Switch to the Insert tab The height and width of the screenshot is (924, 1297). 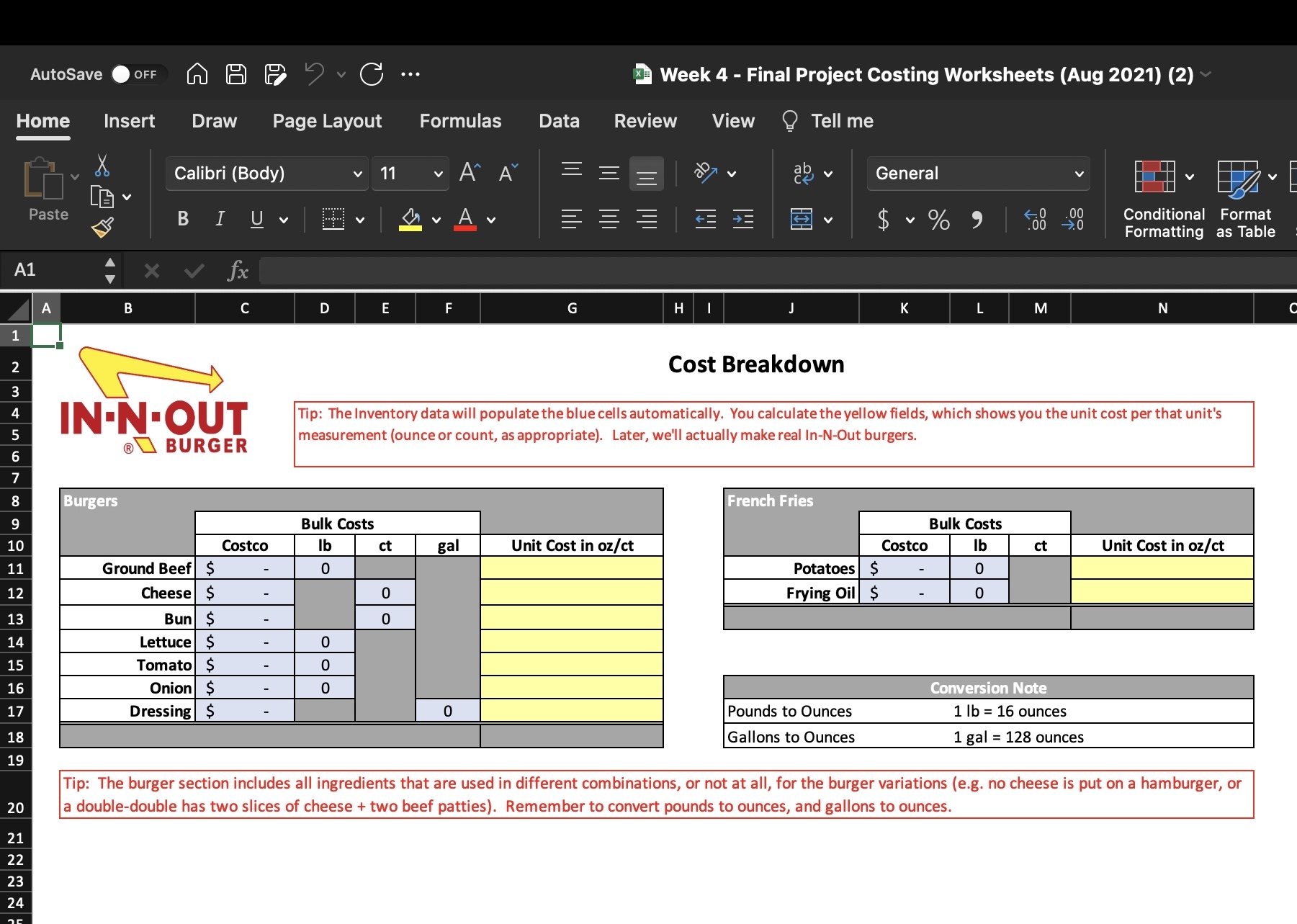tap(129, 121)
